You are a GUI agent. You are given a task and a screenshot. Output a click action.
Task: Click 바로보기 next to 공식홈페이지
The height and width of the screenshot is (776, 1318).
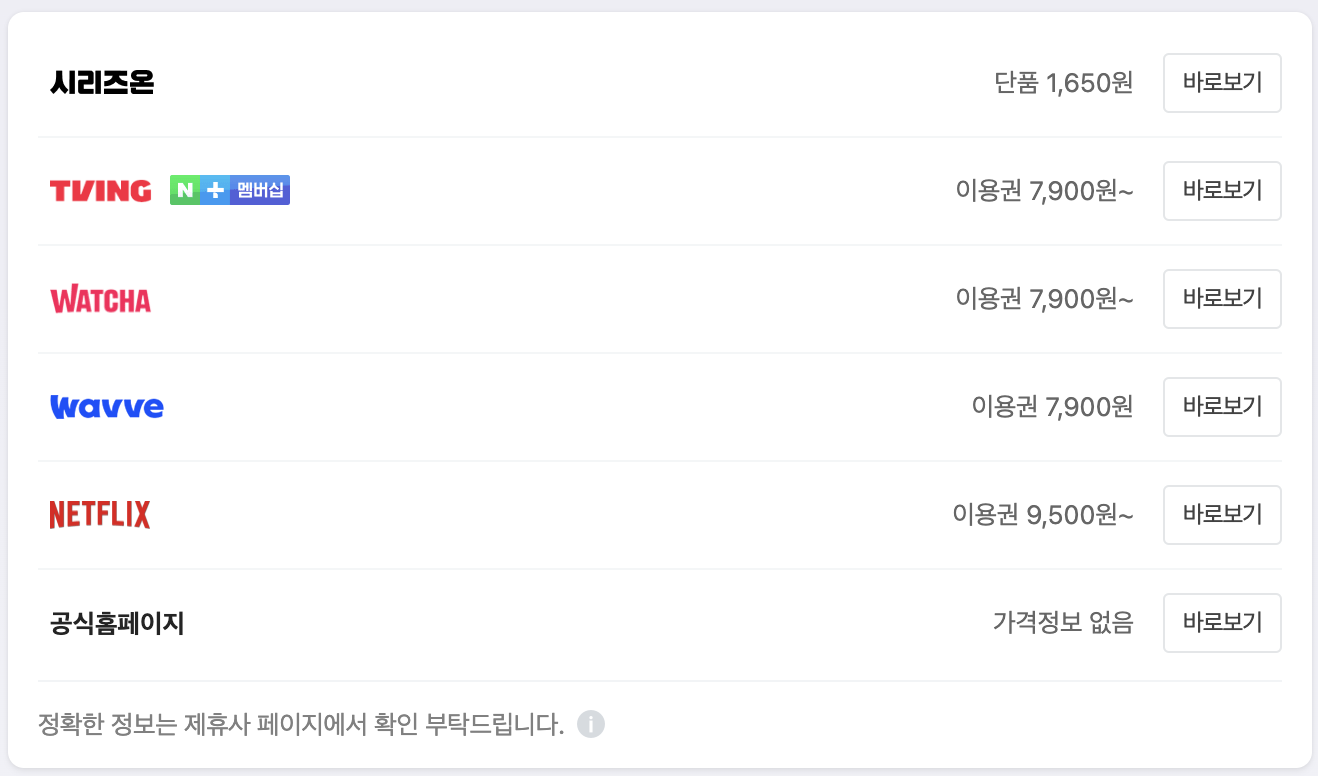click(1221, 622)
